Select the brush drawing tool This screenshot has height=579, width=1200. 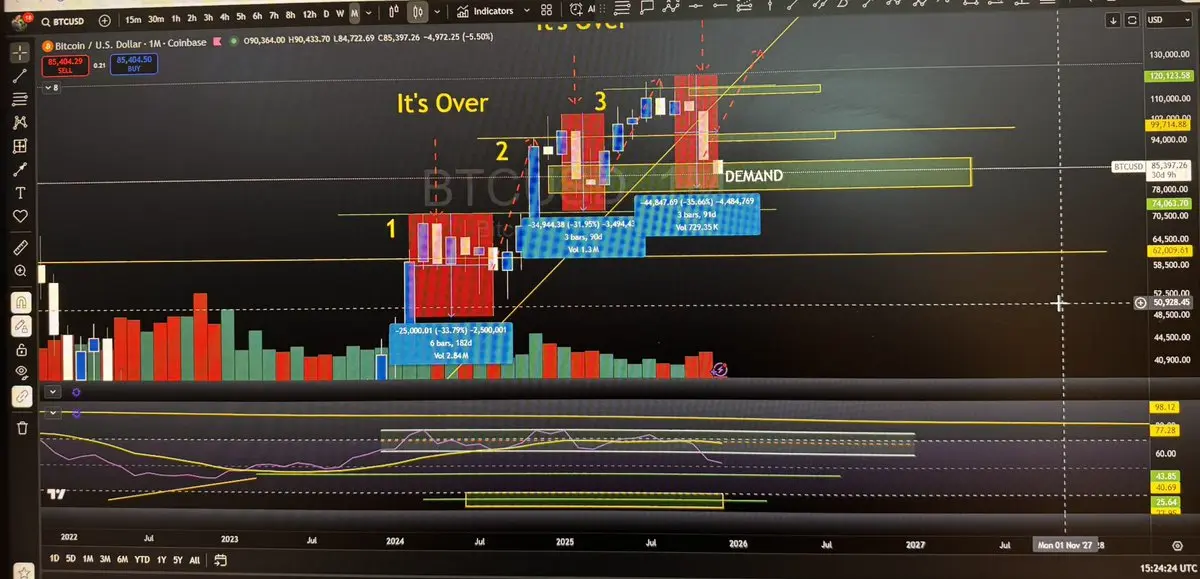click(x=20, y=169)
